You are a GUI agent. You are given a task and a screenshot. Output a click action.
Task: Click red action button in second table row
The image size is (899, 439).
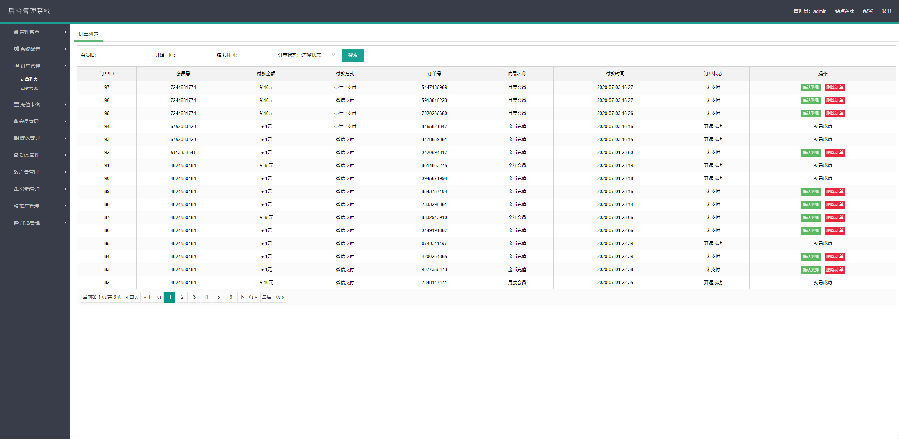click(x=835, y=100)
